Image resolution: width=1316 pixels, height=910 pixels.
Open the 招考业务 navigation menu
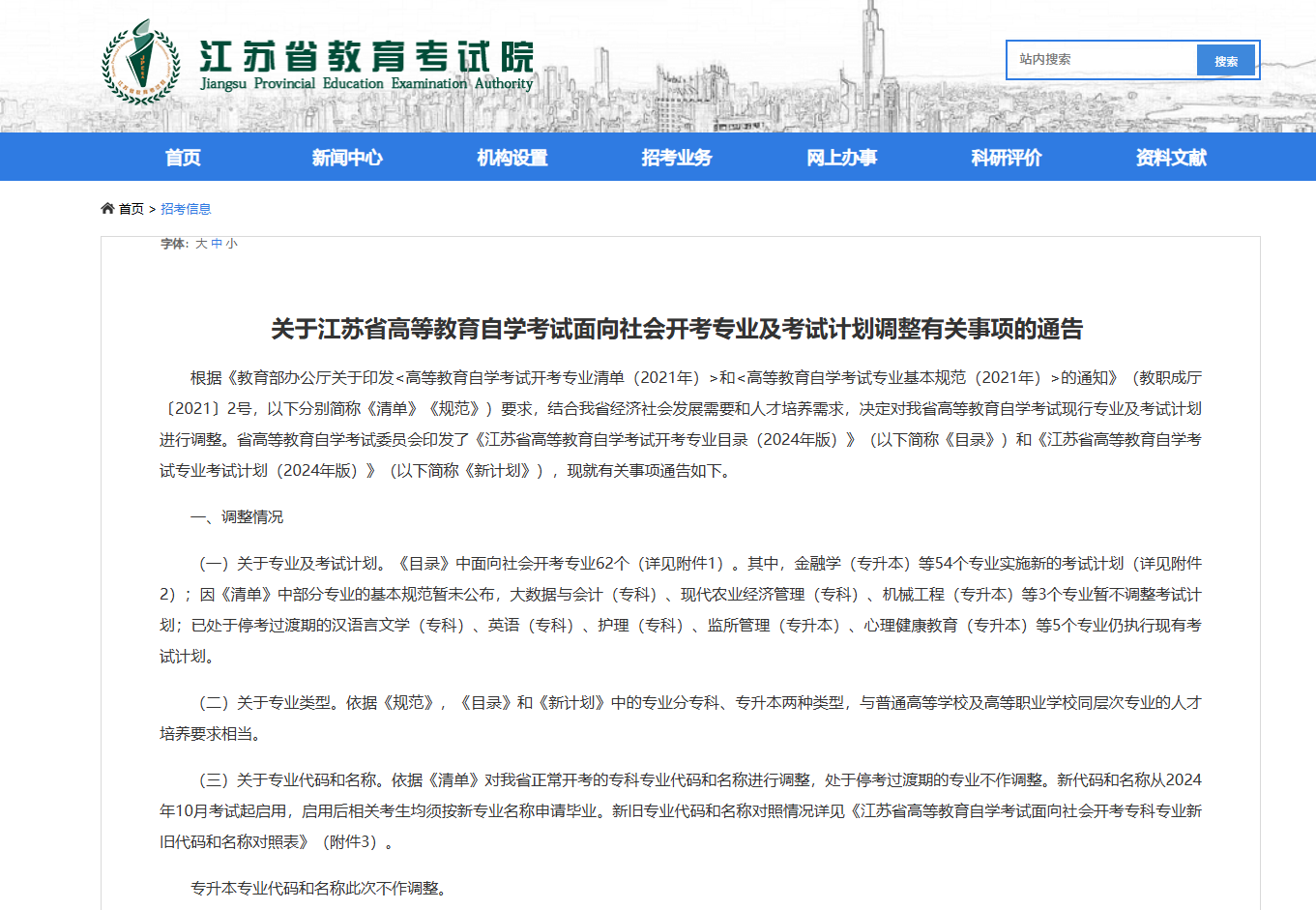click(677, 158)
